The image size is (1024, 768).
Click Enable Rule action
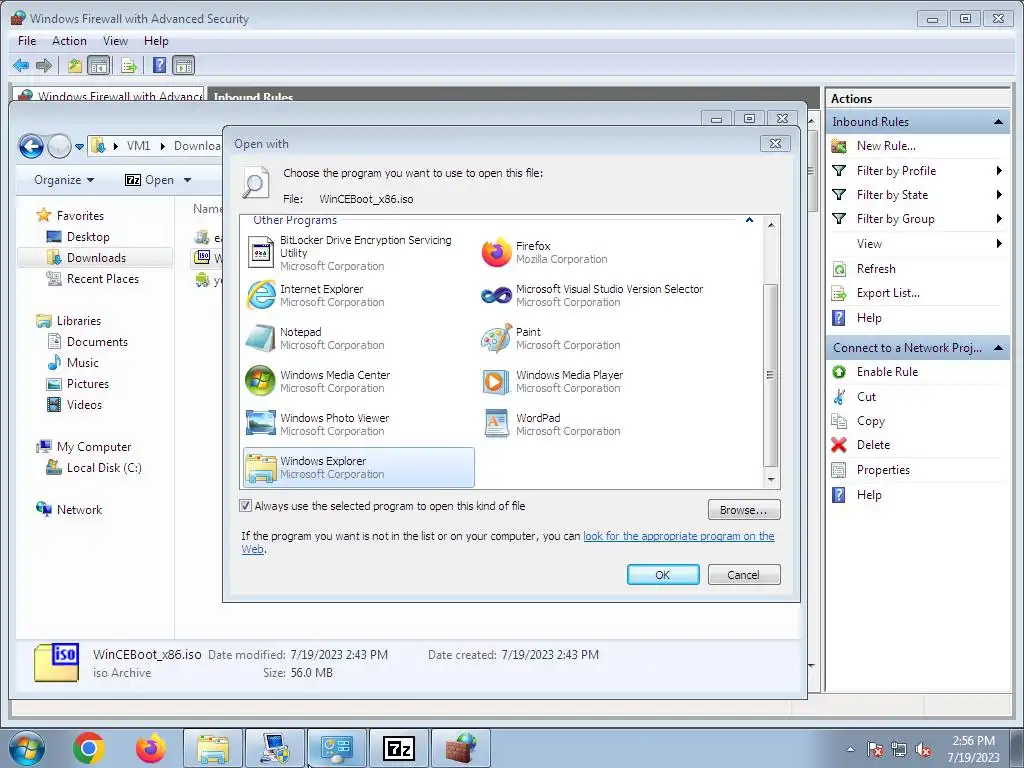(887, 372)
